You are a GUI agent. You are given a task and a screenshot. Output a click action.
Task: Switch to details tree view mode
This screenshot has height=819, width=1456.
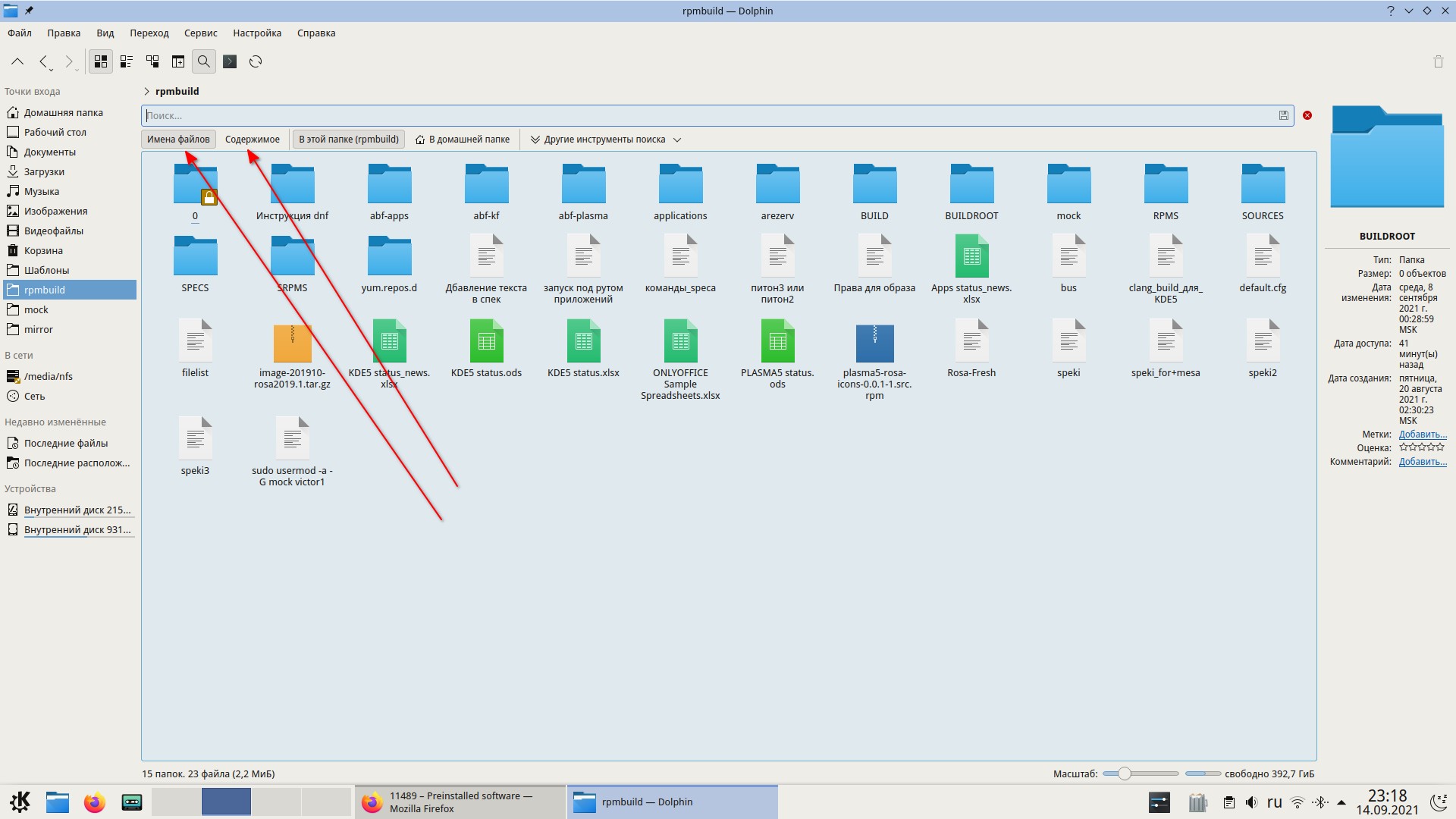pos(152,61)
